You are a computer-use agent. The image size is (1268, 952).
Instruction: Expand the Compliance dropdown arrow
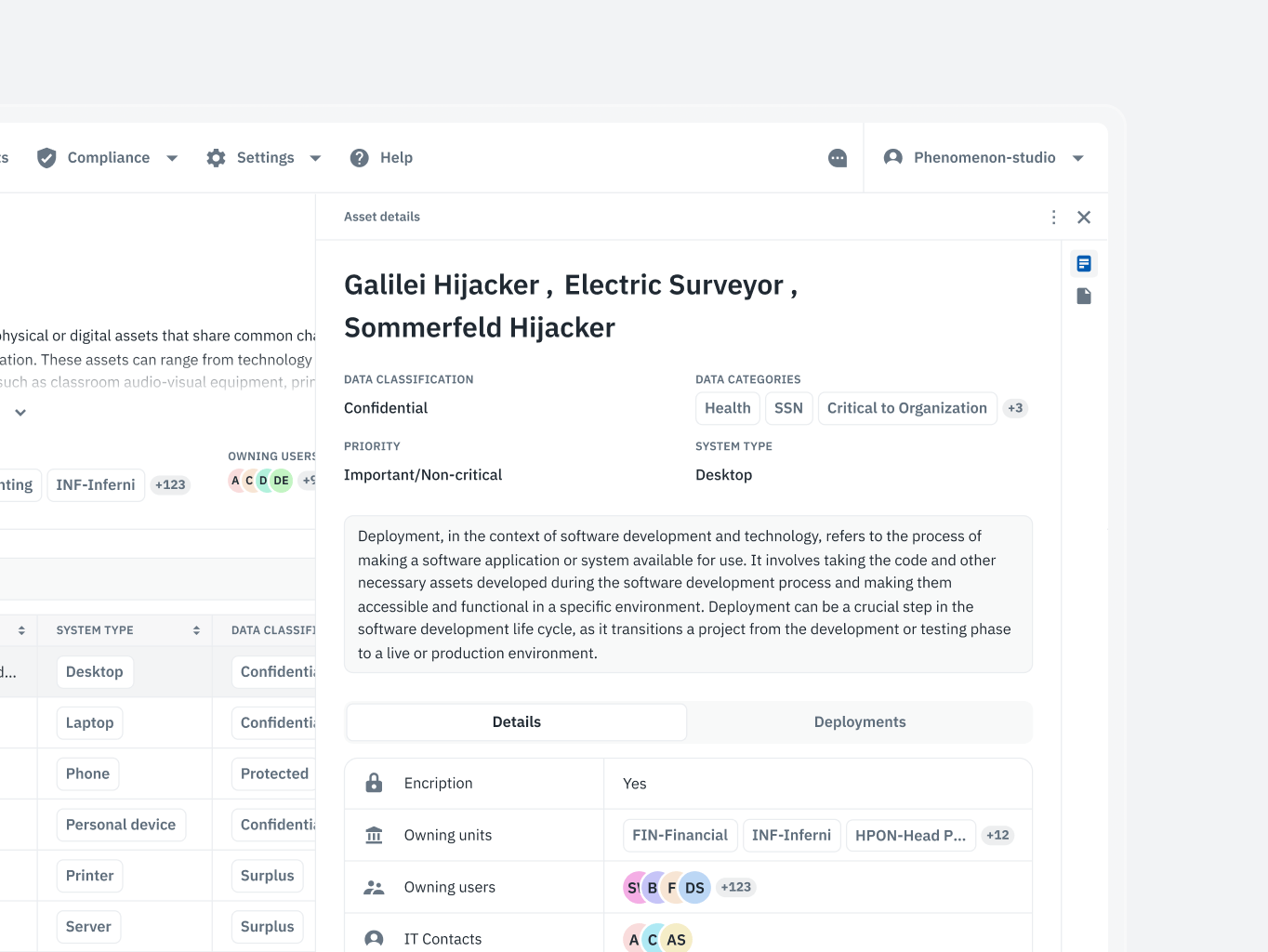172,159
